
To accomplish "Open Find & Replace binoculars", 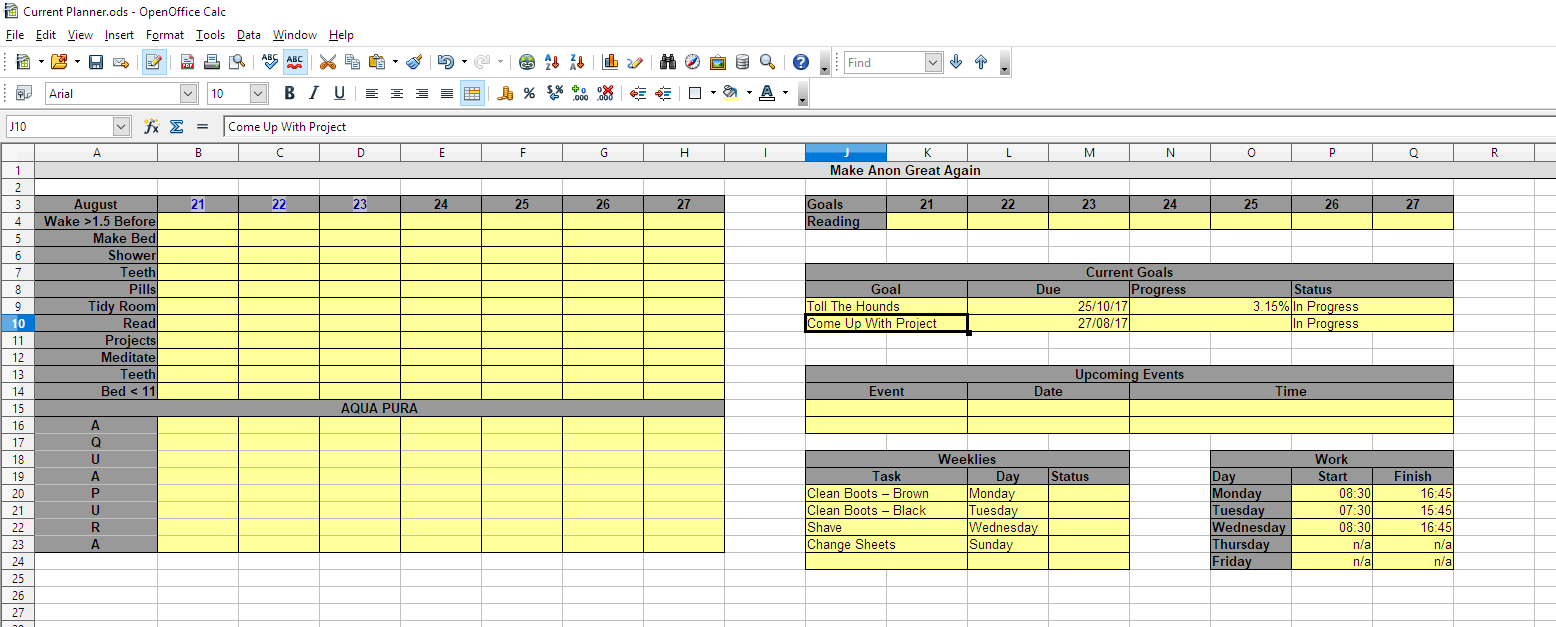I will point(668,62).
